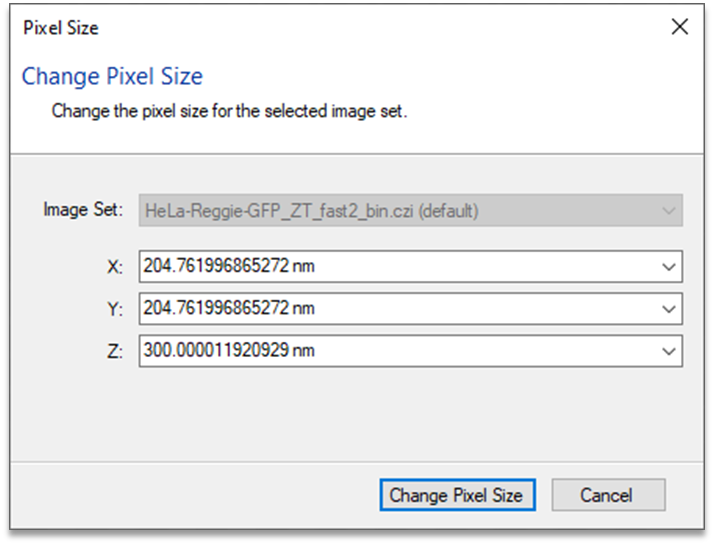
Task: Expand the Y pixel size dropdown arrow
Action: [668, 309]
